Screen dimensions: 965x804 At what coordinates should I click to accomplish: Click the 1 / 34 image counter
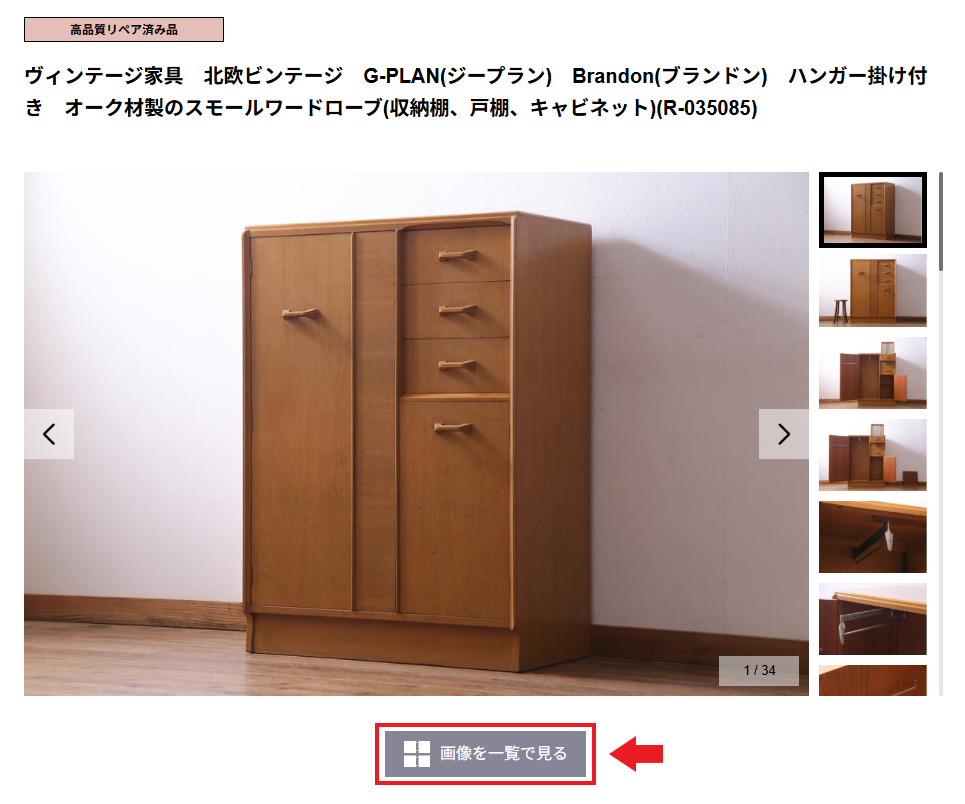759,670
